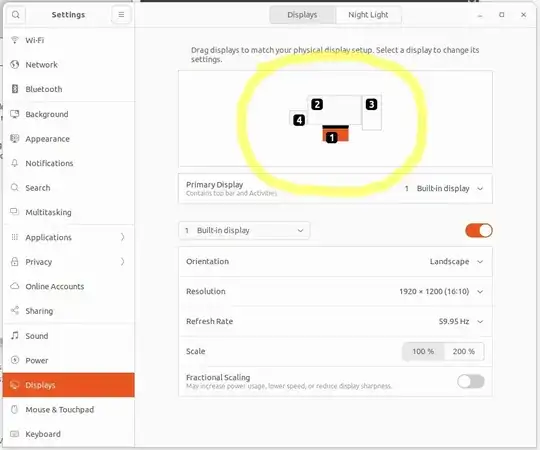Screen dimensions: 540x450
Task: Click the Online Accounts cloud icon
Action: click(14, 286)
